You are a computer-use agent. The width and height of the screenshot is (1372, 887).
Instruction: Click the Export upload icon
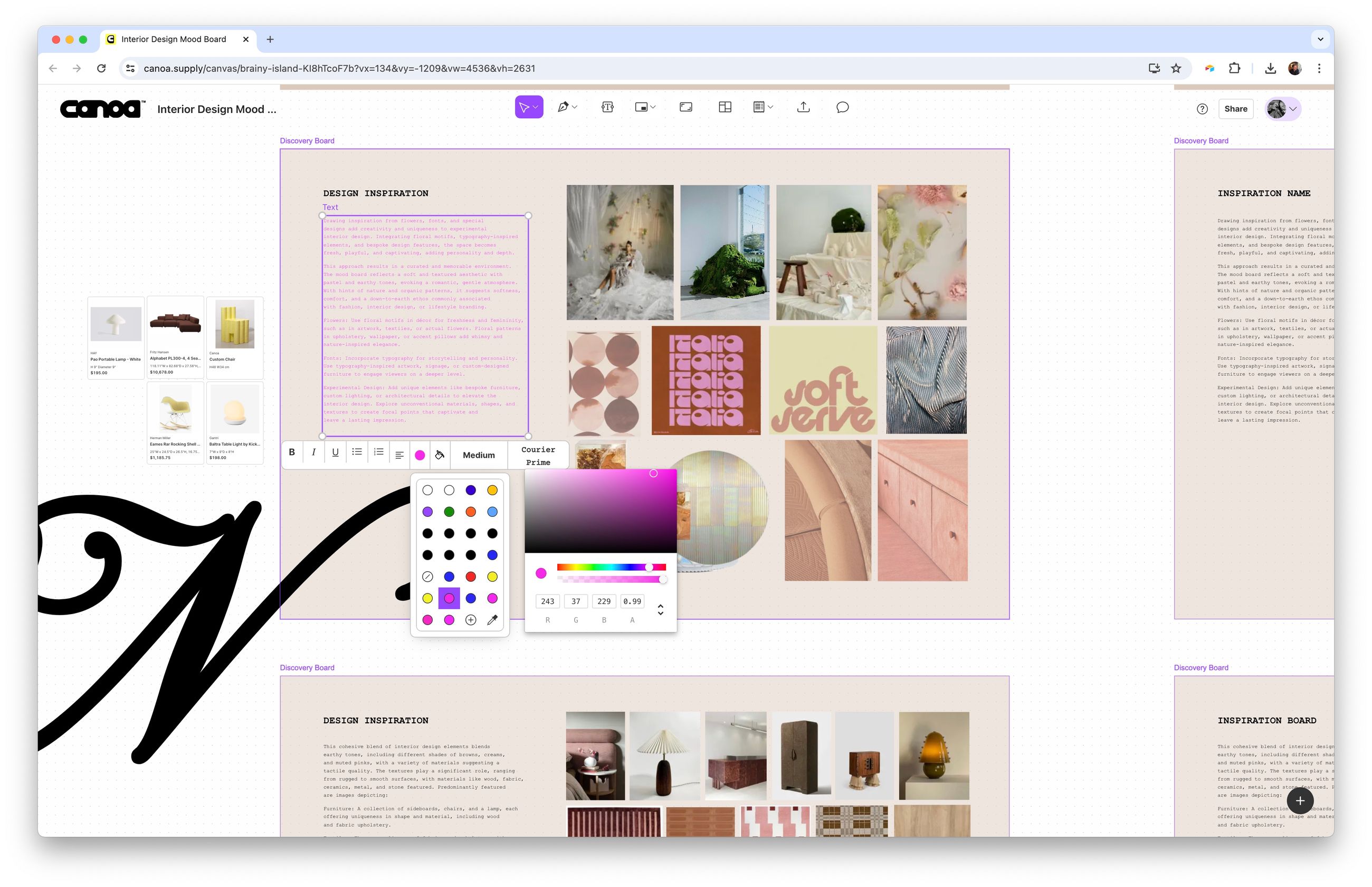(803, 107)
